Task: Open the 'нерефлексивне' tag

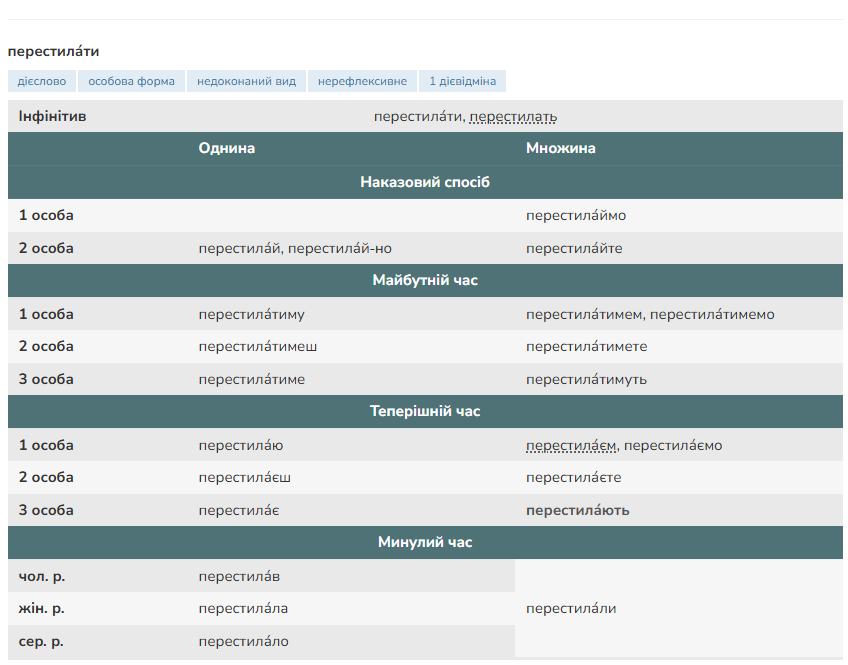Action: pos(362,81)
